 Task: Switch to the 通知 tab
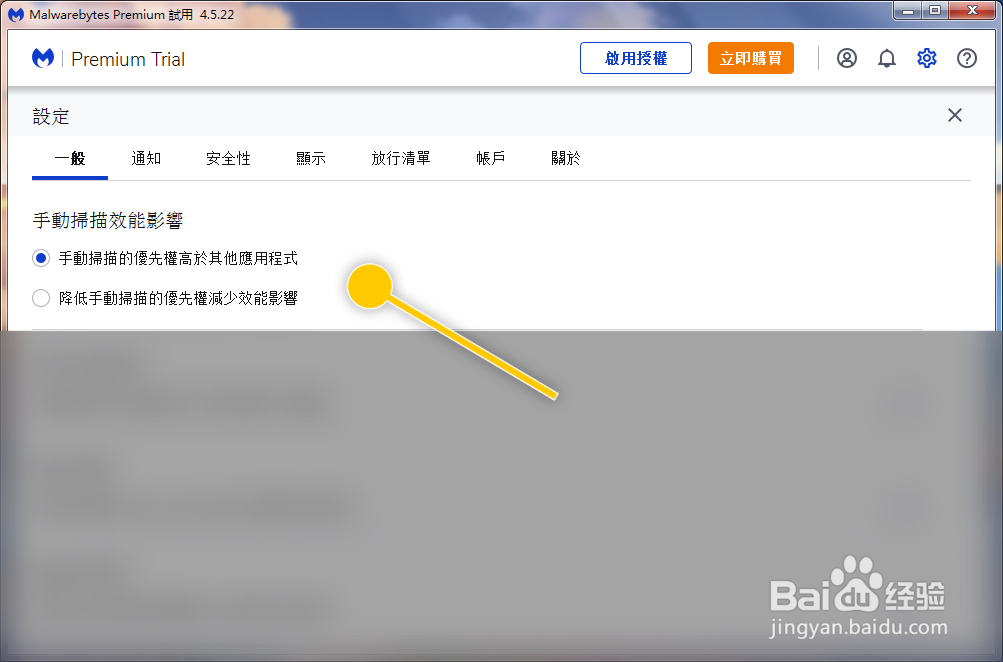click(146, 159)
